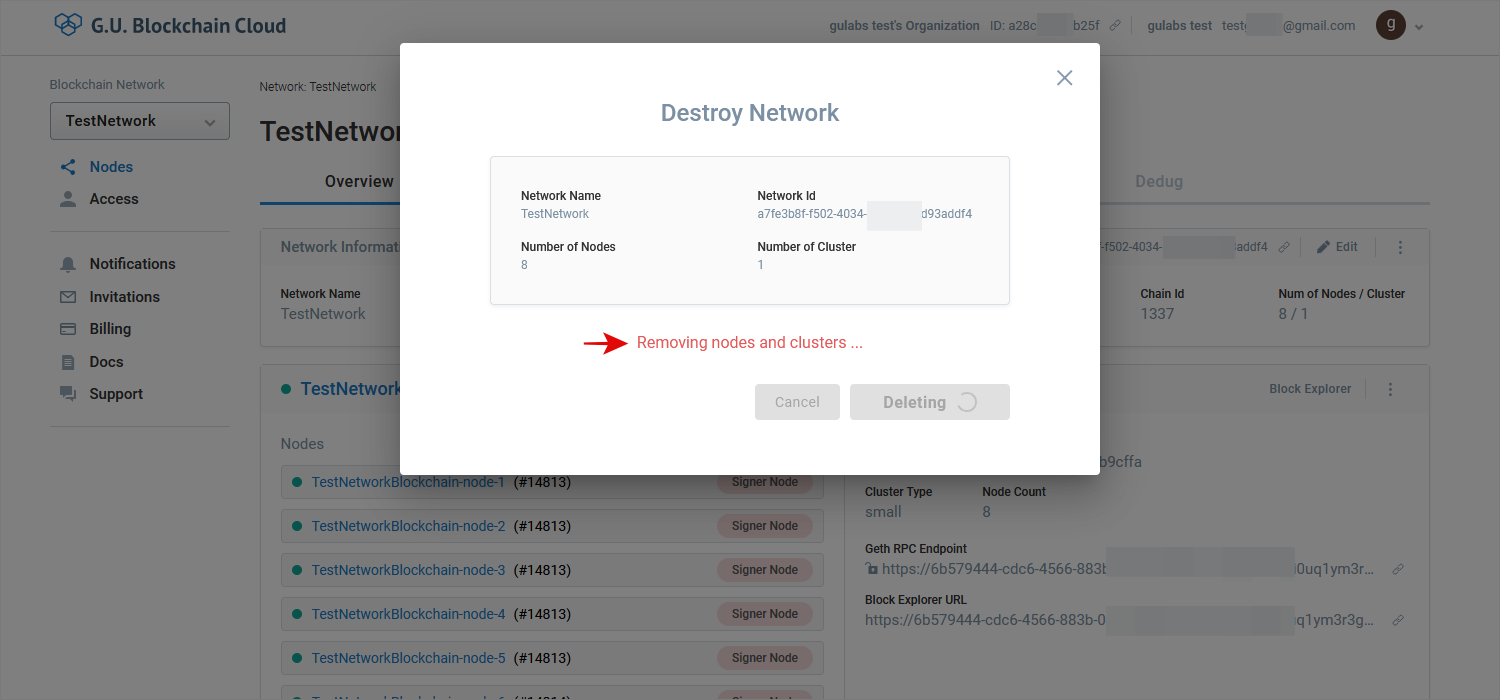1500x700 pixels.
Task: Open TestNetworkBlockchain-node-3 link
Action: 408,570
